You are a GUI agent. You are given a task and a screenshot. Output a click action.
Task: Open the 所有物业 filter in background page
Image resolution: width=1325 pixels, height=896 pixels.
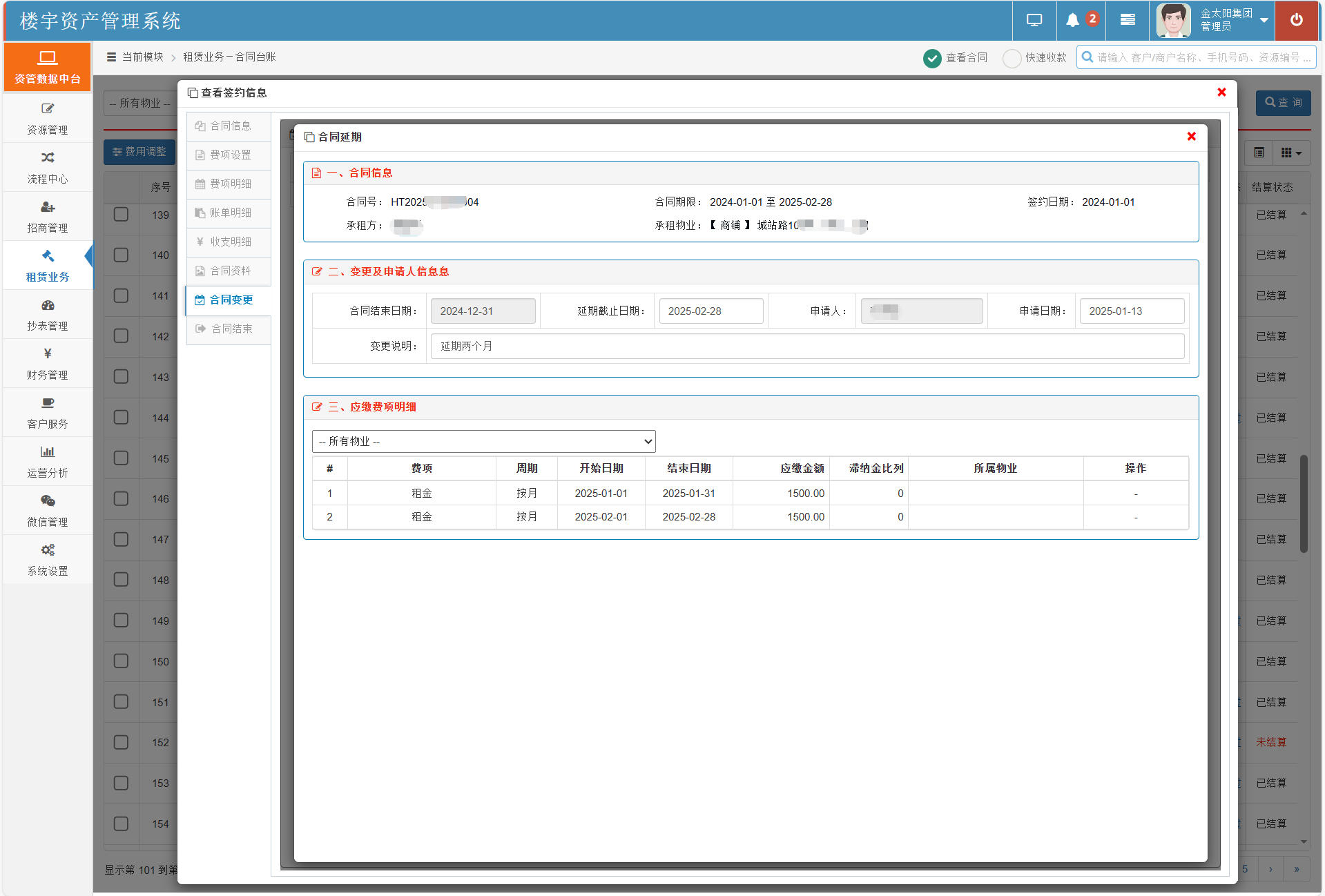tap(141, 103)
